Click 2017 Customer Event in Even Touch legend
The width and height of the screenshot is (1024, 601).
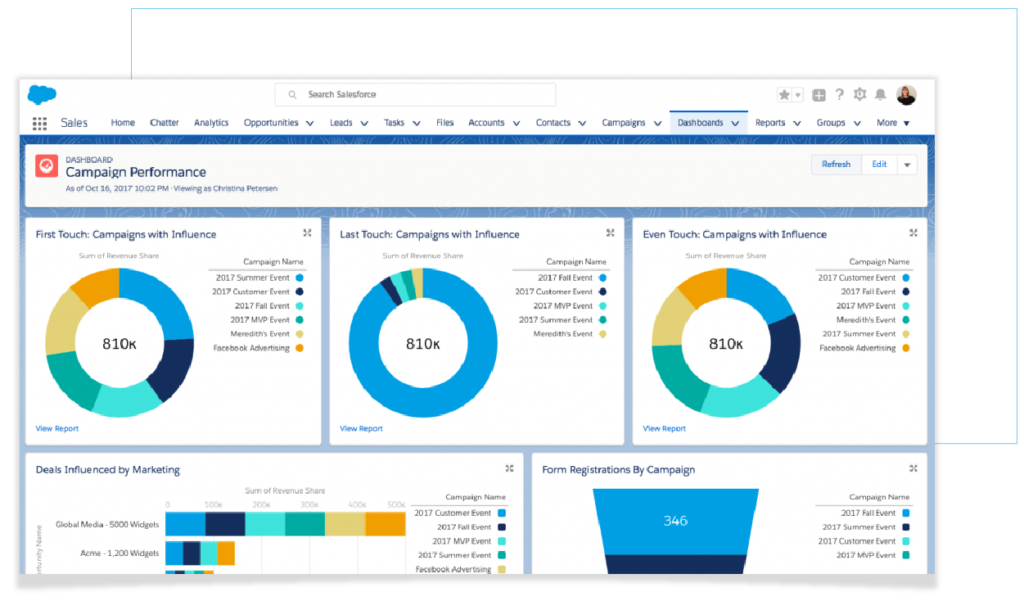click(x=857, y=278)
